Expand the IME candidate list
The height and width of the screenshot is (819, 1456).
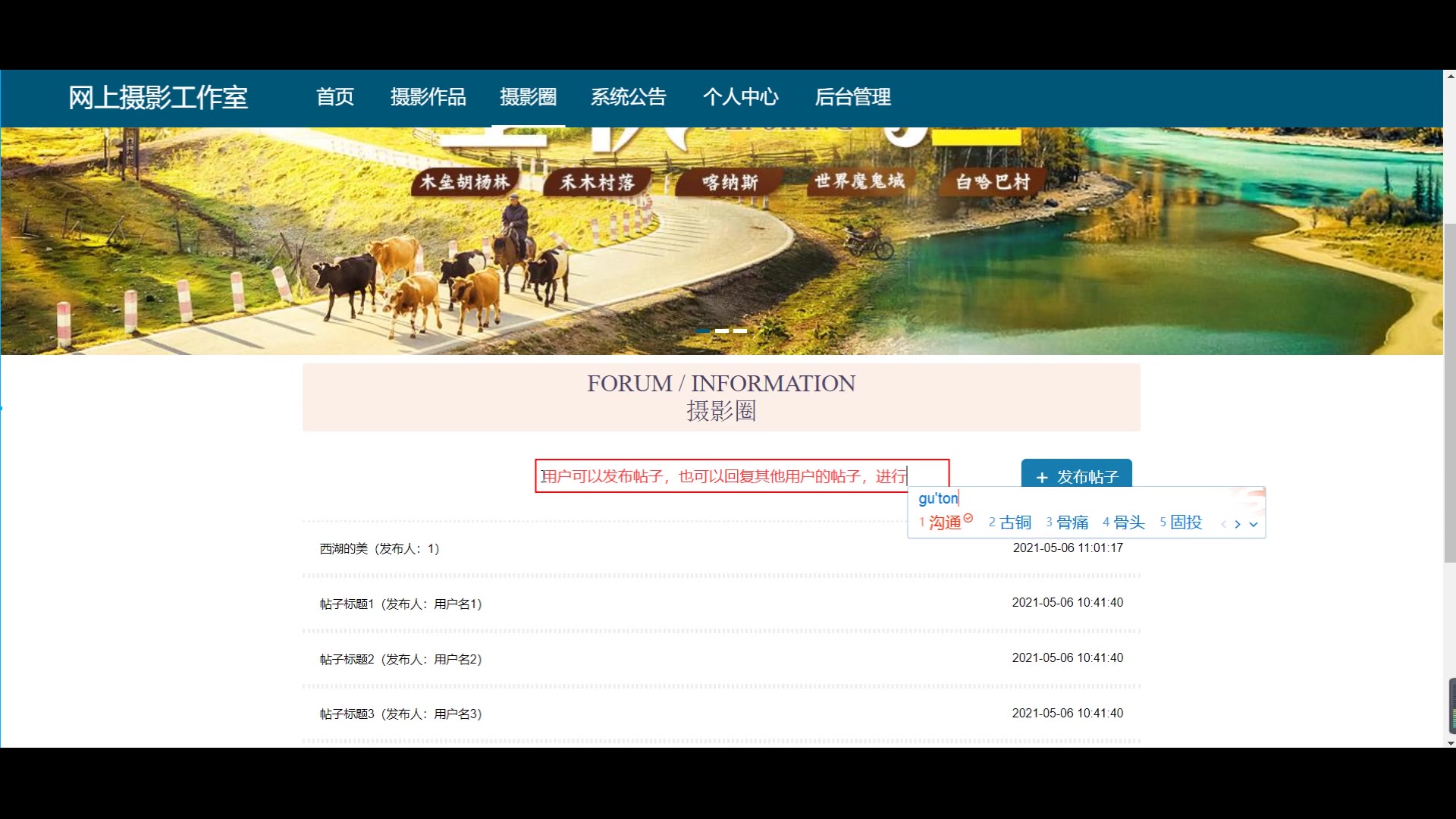coord(1254,524)
